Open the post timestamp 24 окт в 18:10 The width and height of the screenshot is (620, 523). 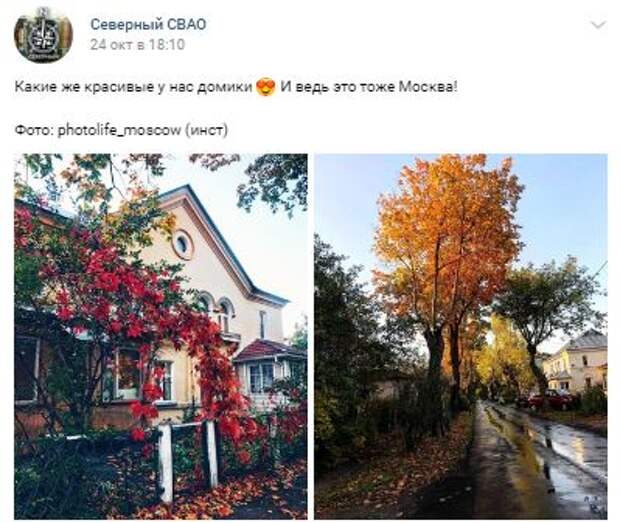coord(137,45)
